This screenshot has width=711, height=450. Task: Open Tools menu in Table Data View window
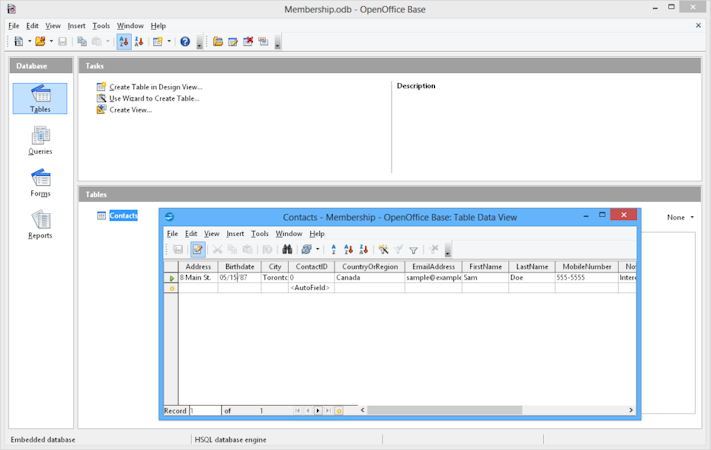[x=260, y=234]
